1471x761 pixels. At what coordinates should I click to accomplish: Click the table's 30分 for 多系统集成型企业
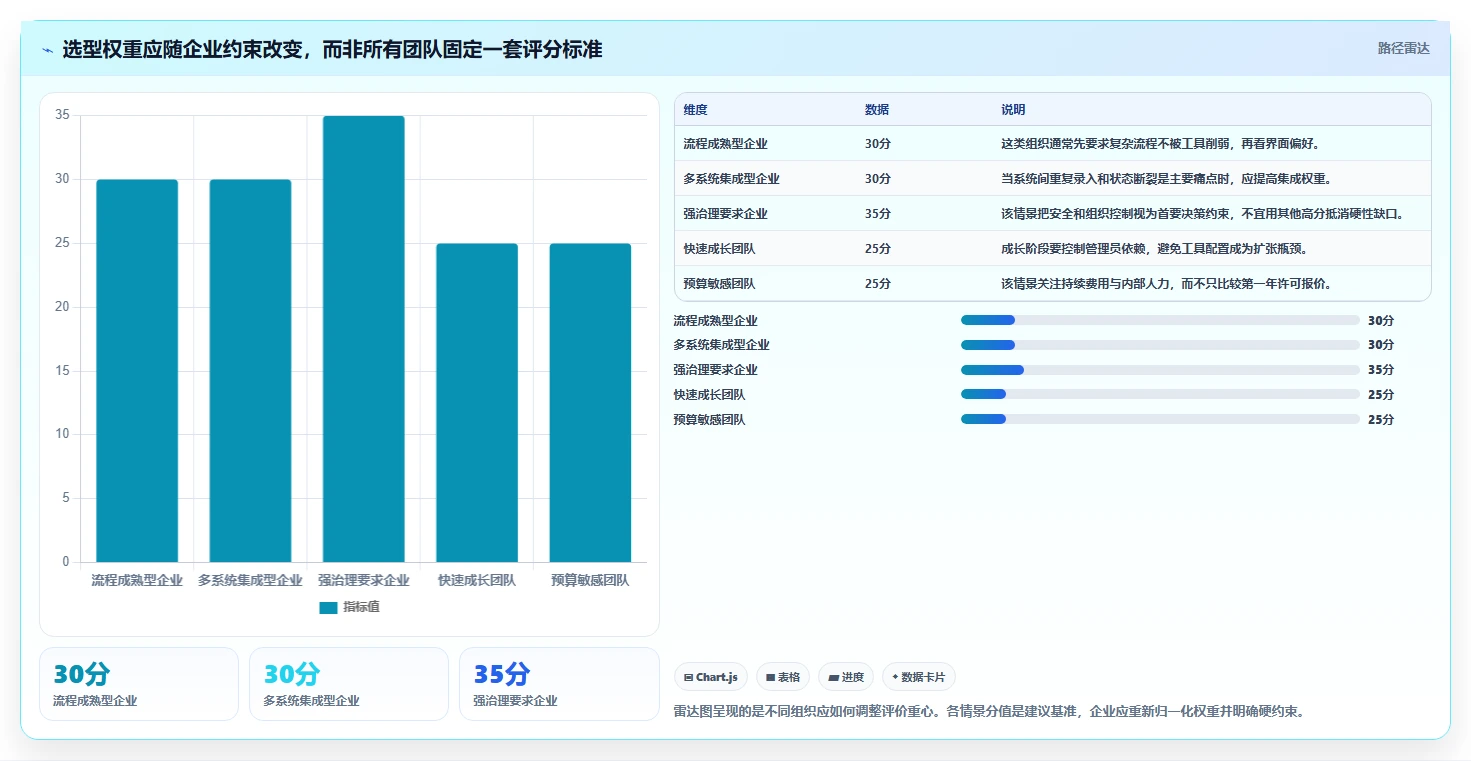coord(878,179)
